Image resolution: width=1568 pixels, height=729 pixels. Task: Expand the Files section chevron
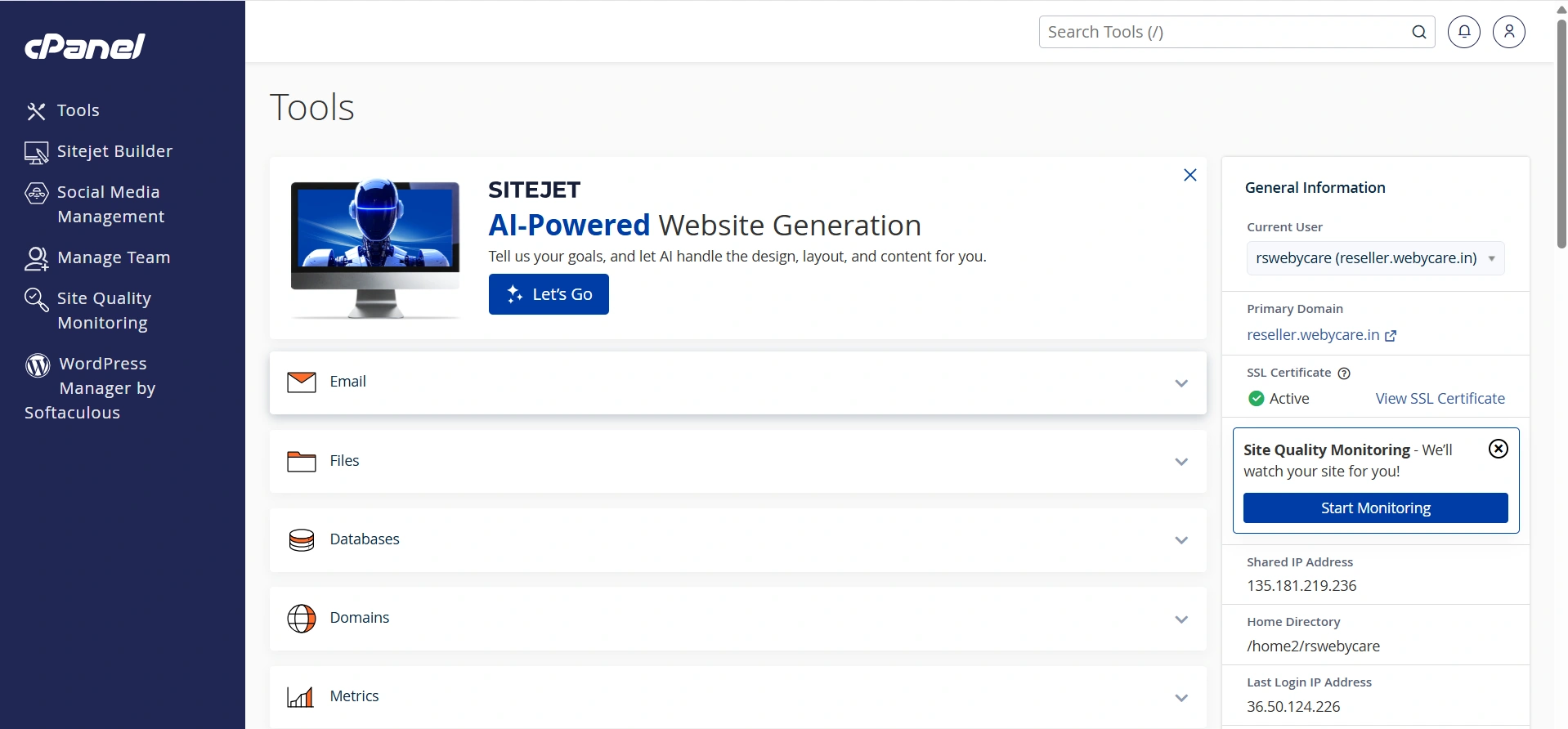(x=1181, y=462)
